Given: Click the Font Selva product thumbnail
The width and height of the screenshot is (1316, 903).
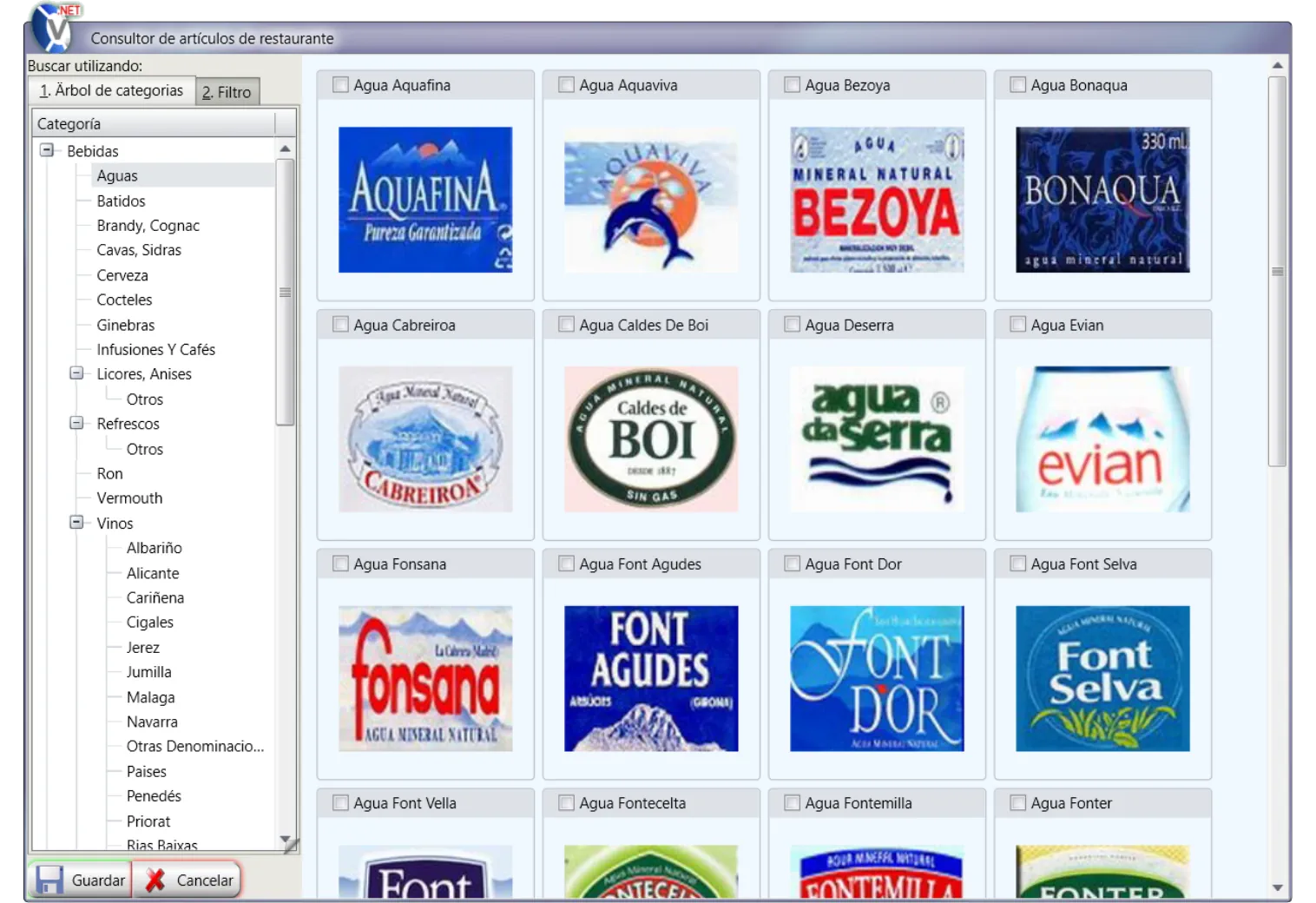Looking at the screenshot, I should pos(1102,678).
